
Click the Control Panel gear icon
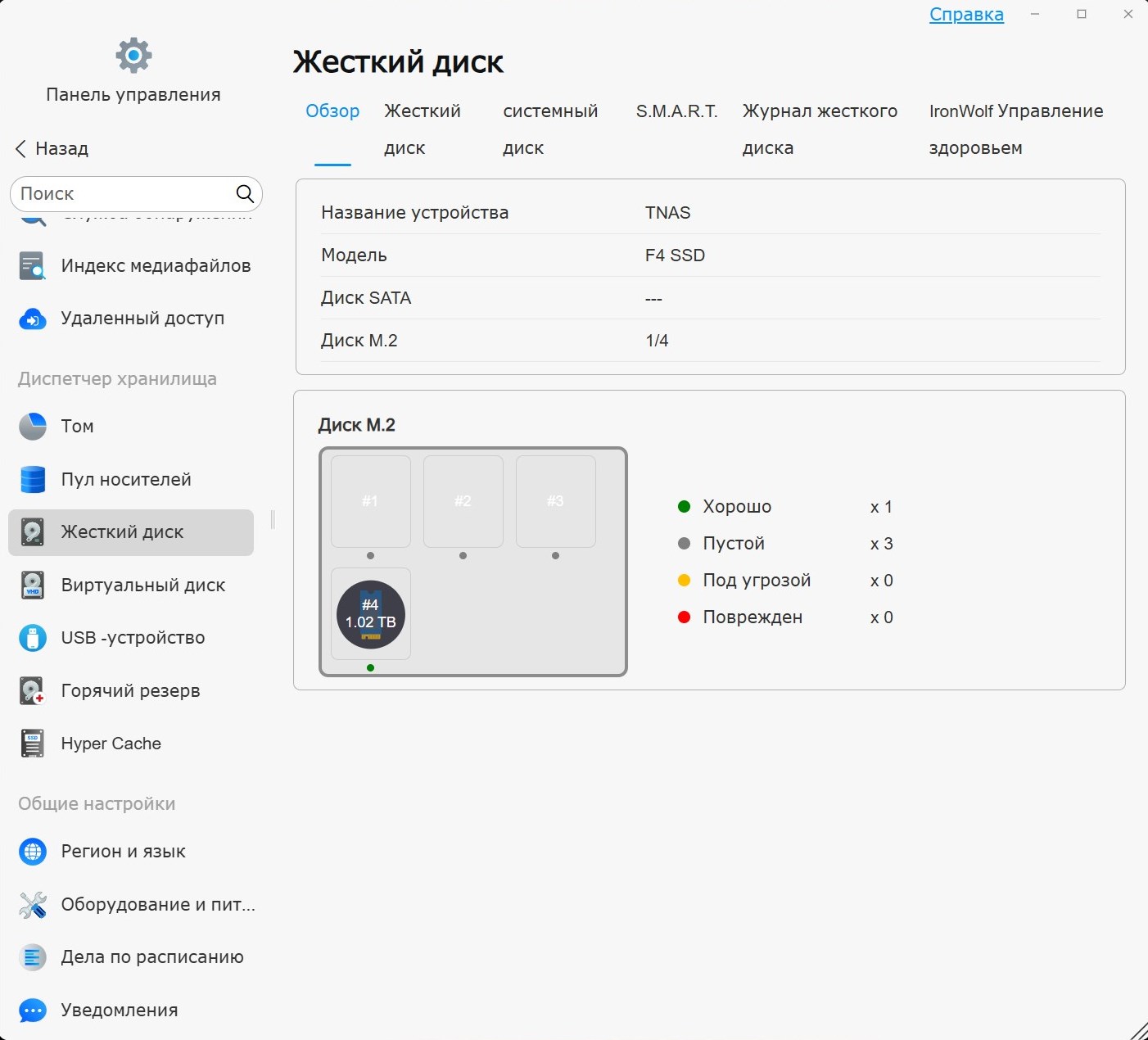(133, 56)
